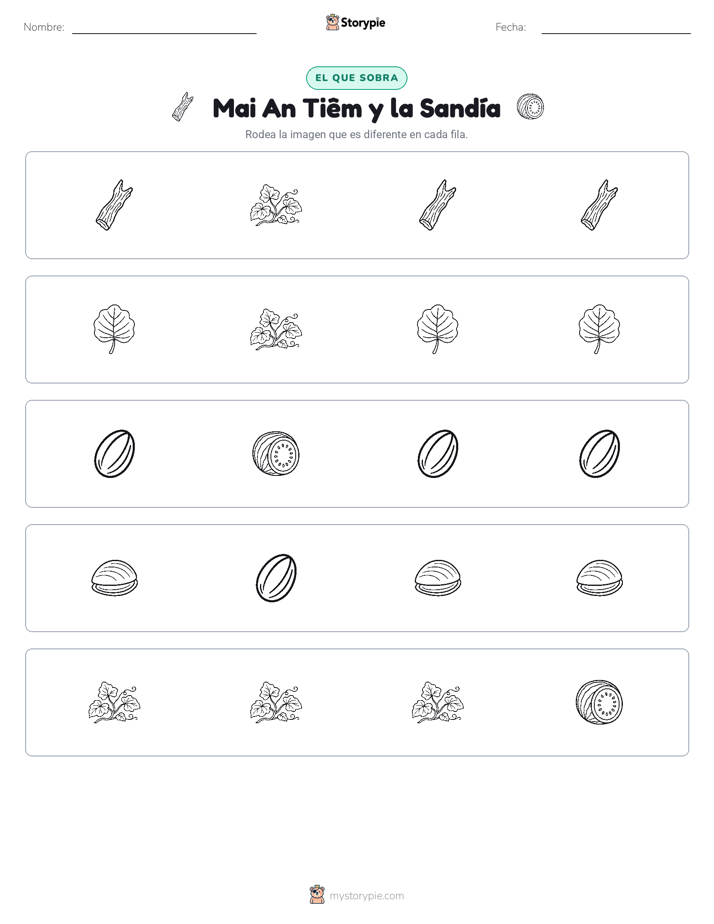
Task: Click the watermelon icon right of the title
Action: point(530,107)
